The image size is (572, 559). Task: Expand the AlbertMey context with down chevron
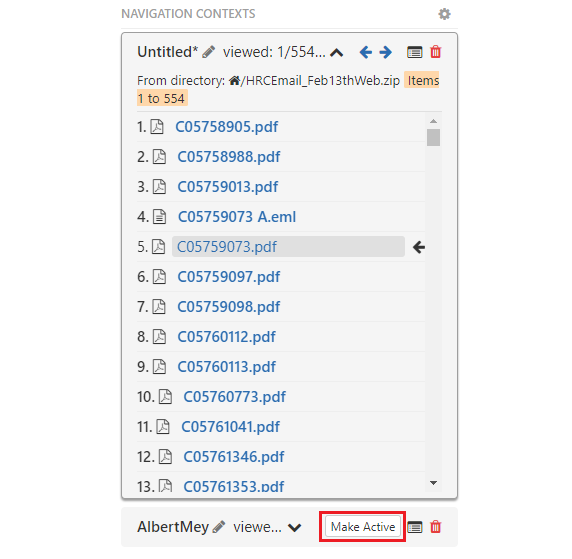(294, 528)
